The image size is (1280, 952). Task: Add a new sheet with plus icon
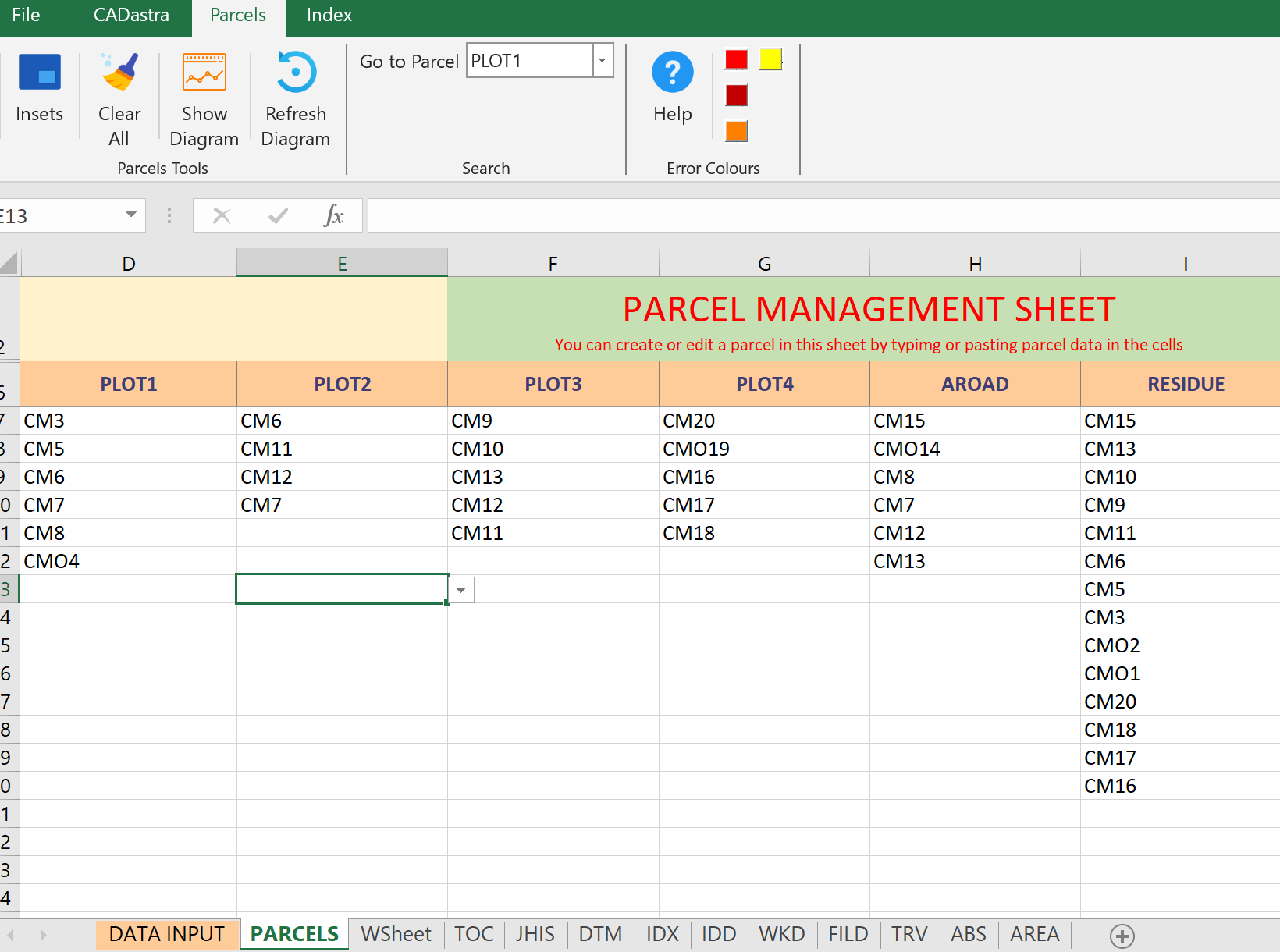pos(1122,936)
